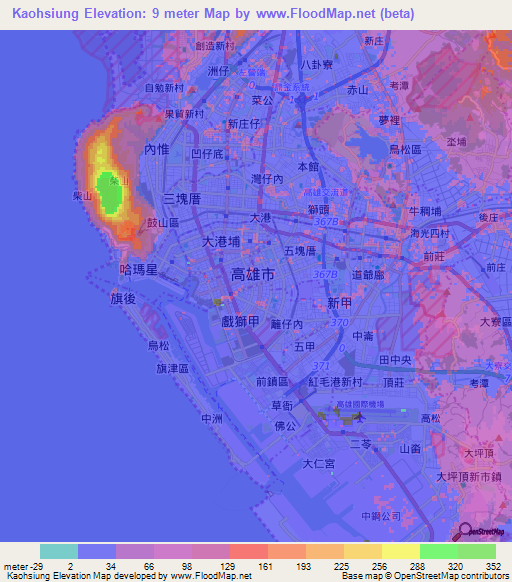Click the 牛稠埔 map label
Screen dimensions: 512x582
coord(425,212)
